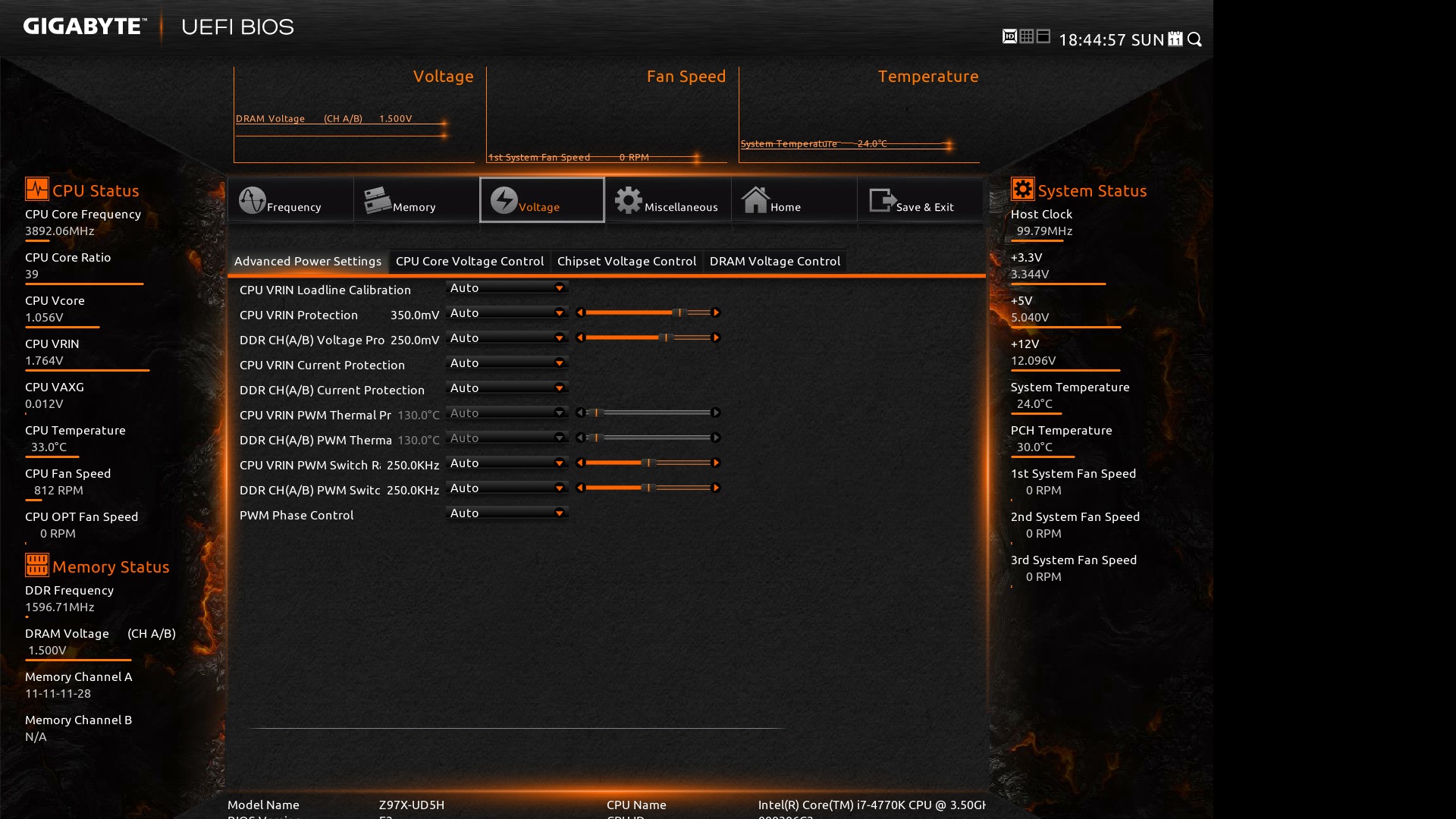
Task: Open the Memory section icon
Action: [x=377, y=200]
